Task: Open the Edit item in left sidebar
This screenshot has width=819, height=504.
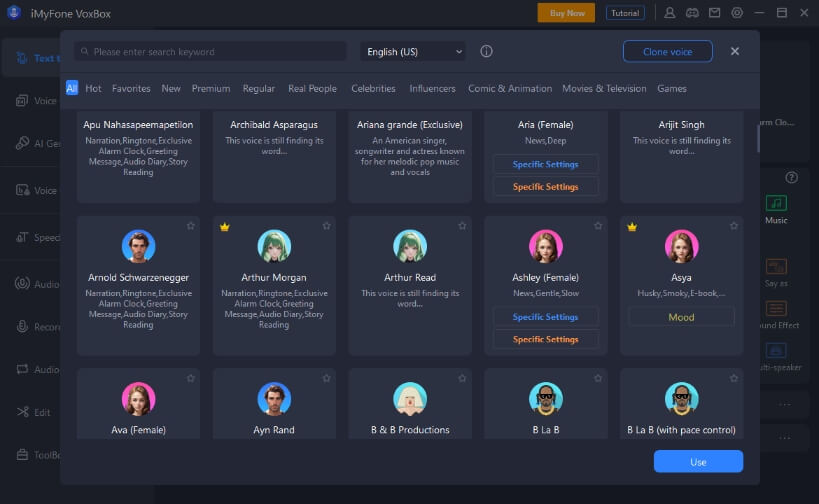Action: pos(34,412)
